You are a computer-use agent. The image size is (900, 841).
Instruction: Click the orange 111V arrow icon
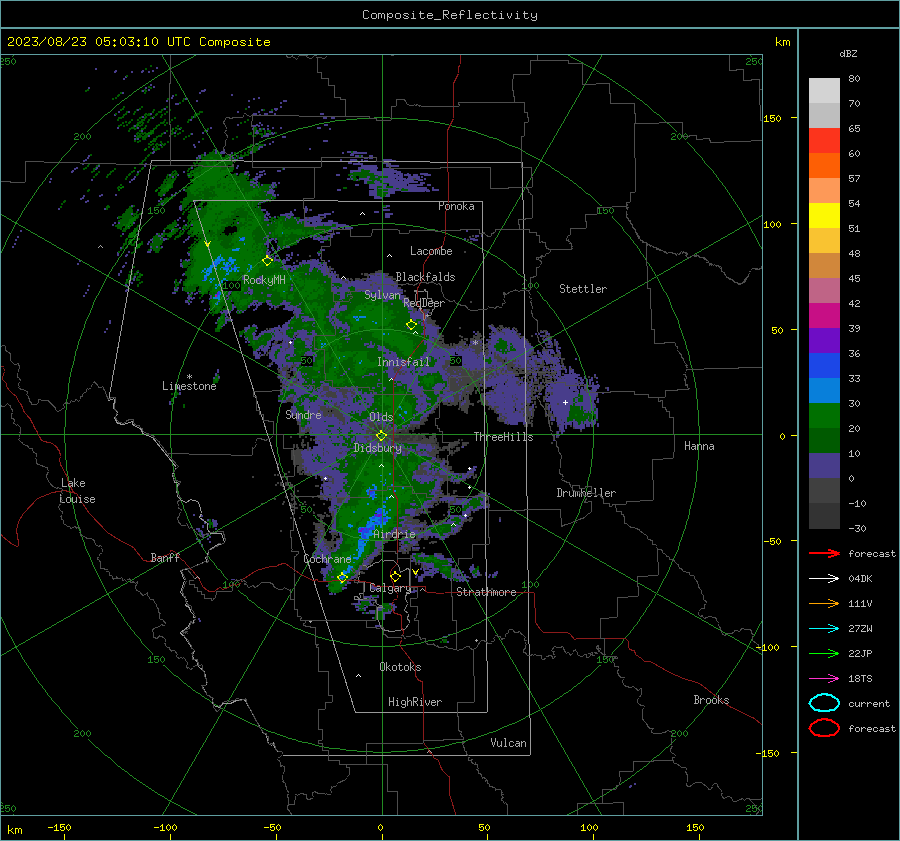pyautogui.click(x=824, y=603)
